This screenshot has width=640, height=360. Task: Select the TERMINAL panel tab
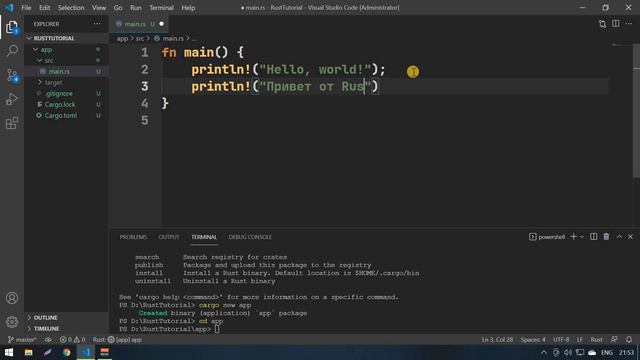click(x=204, y=237)
